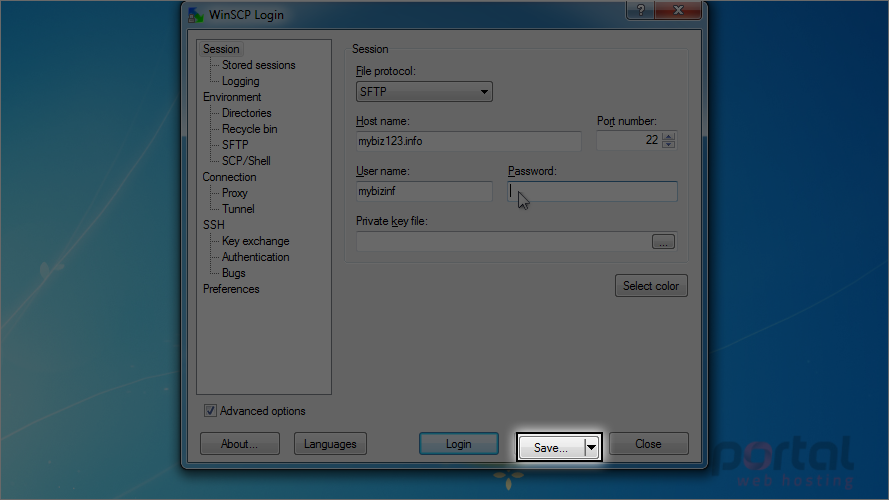
Task: Open SCP/Shell settings
Action: (x=246, y=161)
